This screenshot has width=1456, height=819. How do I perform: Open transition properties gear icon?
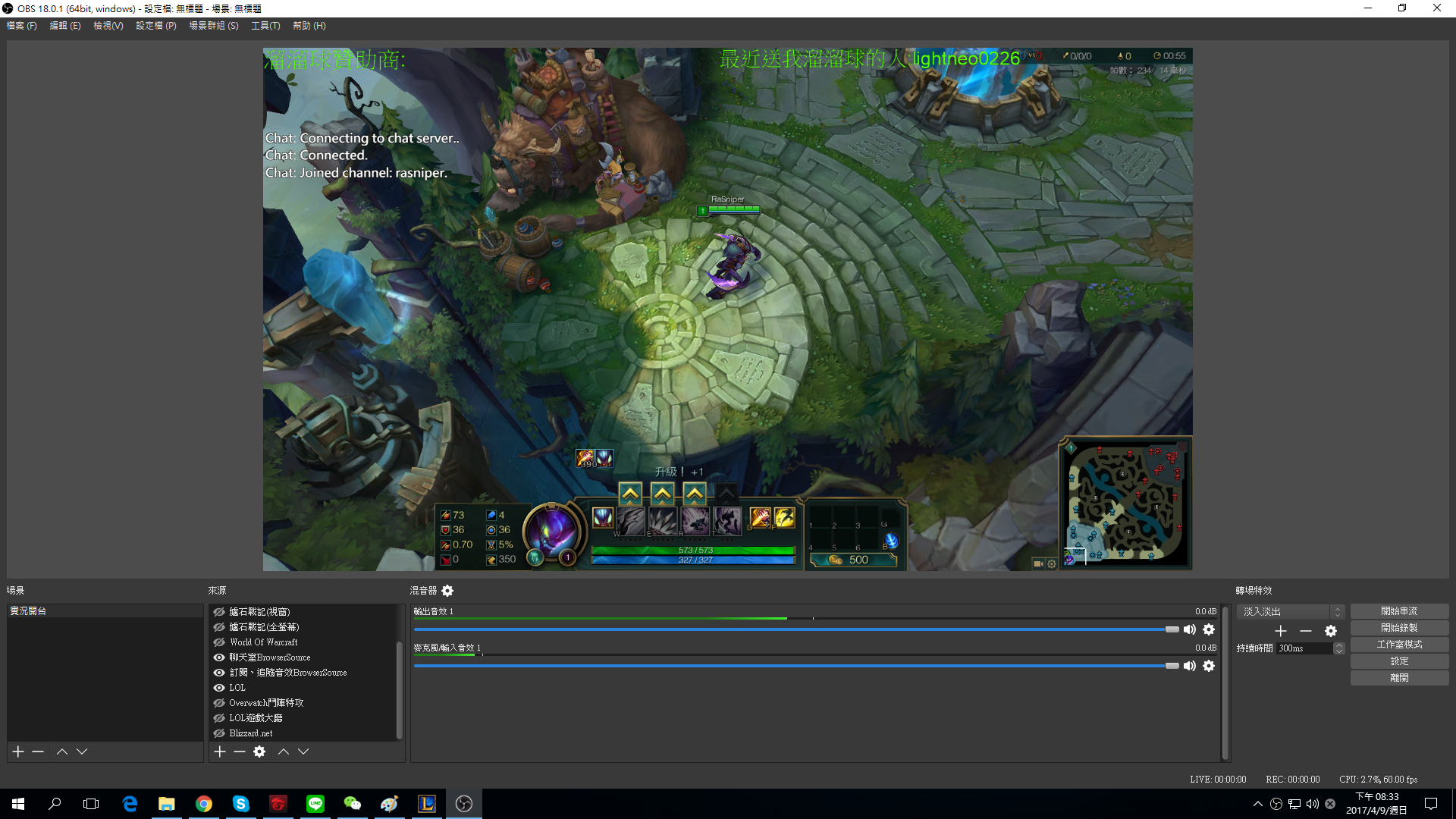point(1331,631)
